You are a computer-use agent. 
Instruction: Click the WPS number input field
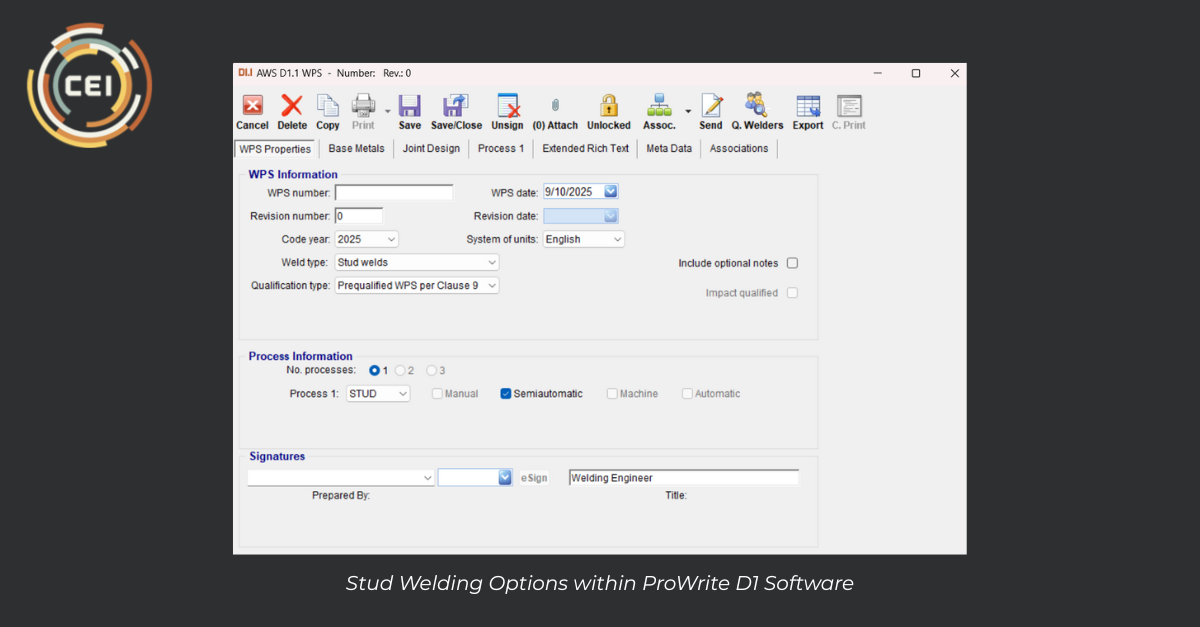tap(394, 193)
